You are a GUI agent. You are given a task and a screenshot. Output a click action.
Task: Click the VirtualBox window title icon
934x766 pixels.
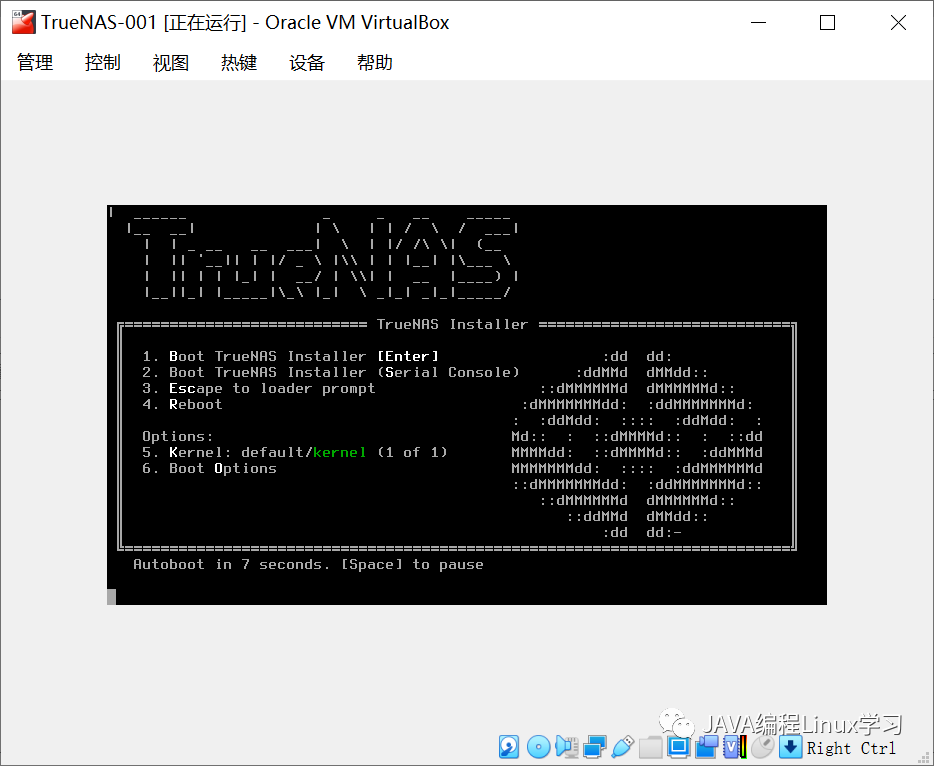pos(24,23)
